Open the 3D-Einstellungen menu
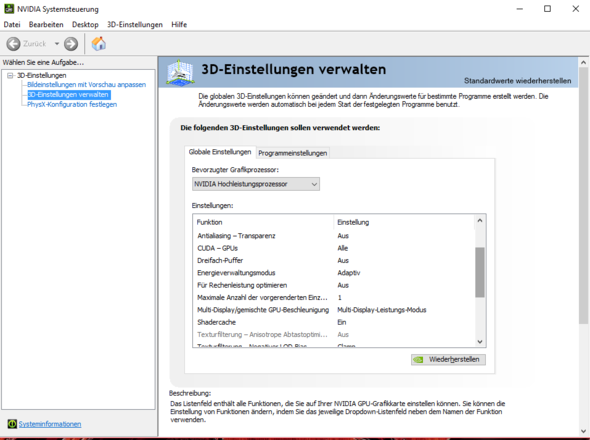Viewport: 590px width, 440px height. (x=135, y=24)
